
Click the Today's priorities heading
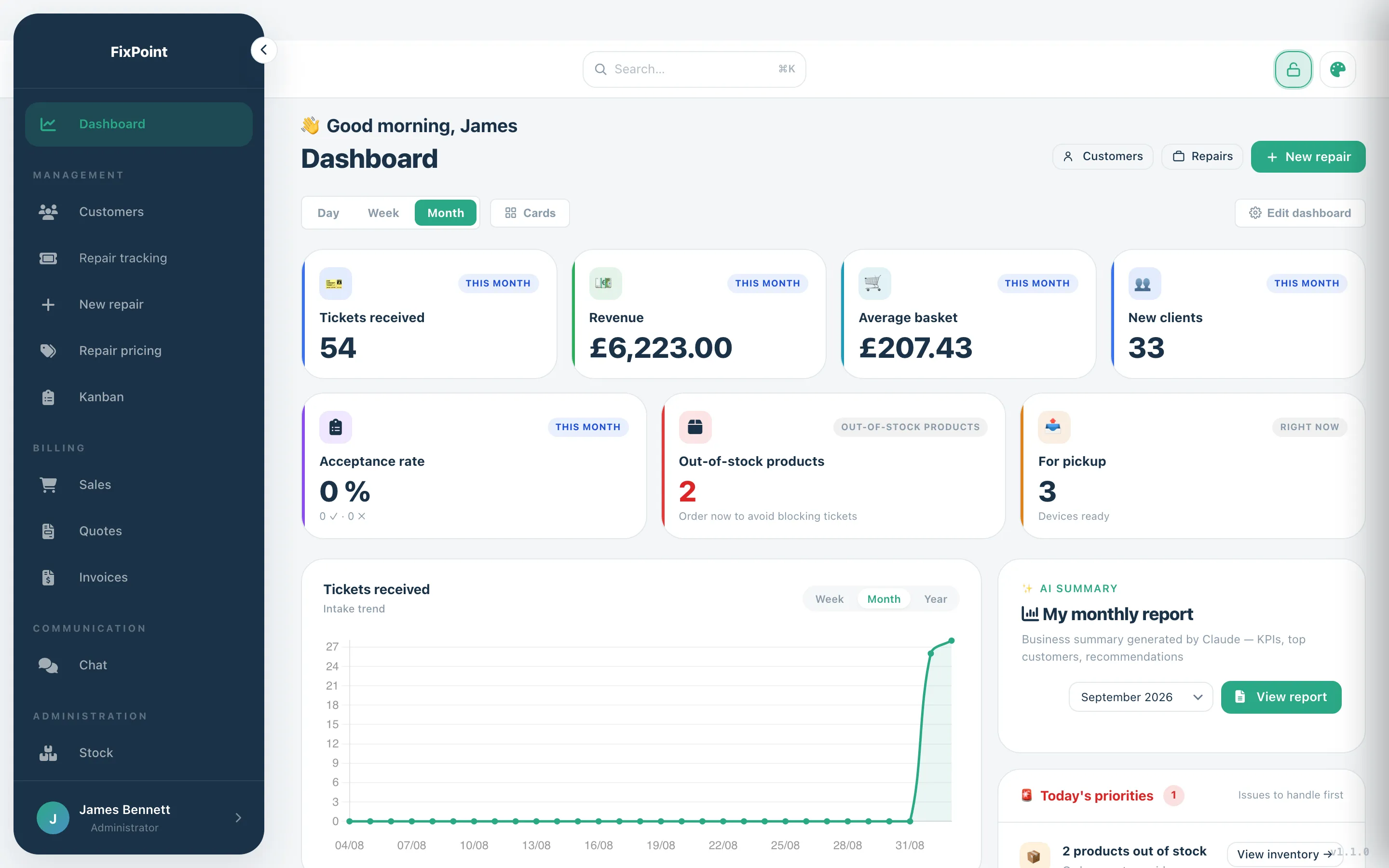[1096, 796]
